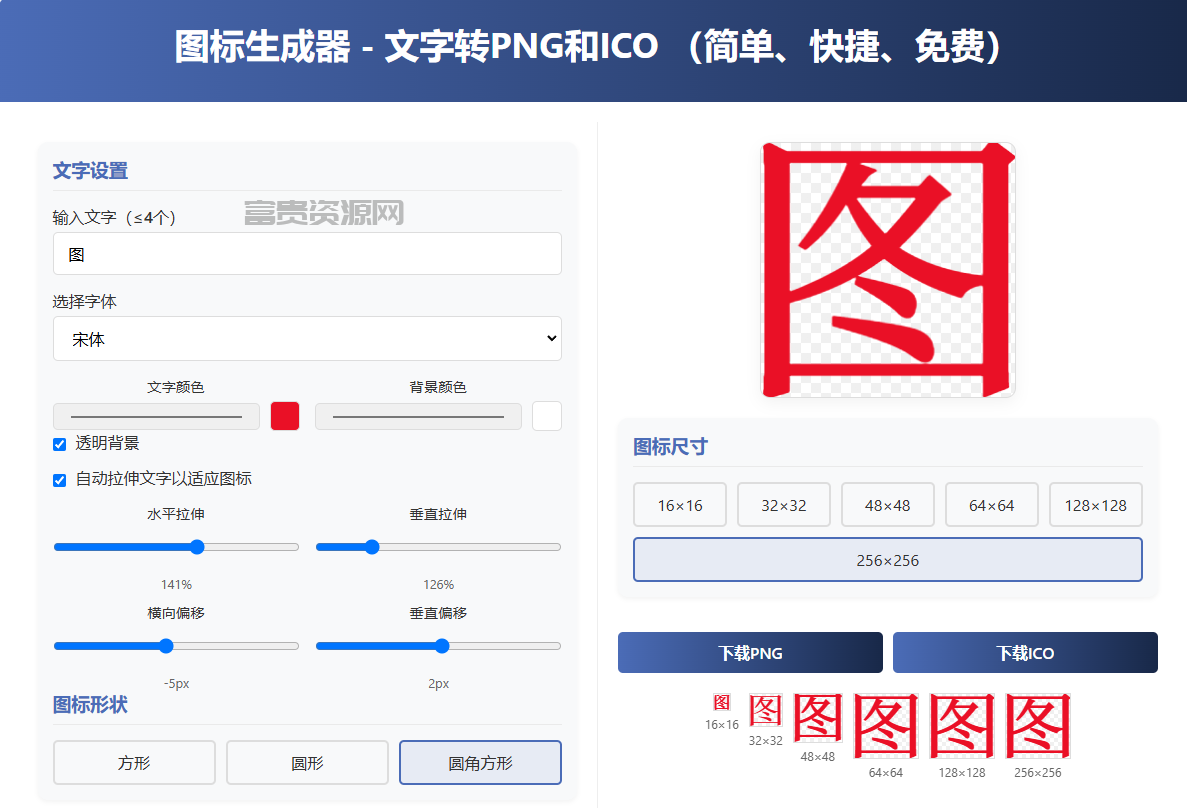This screenshot has width=1187, height=808.
Task: Click the red 文字颜色 color swatch
Action: coord(285,416)
